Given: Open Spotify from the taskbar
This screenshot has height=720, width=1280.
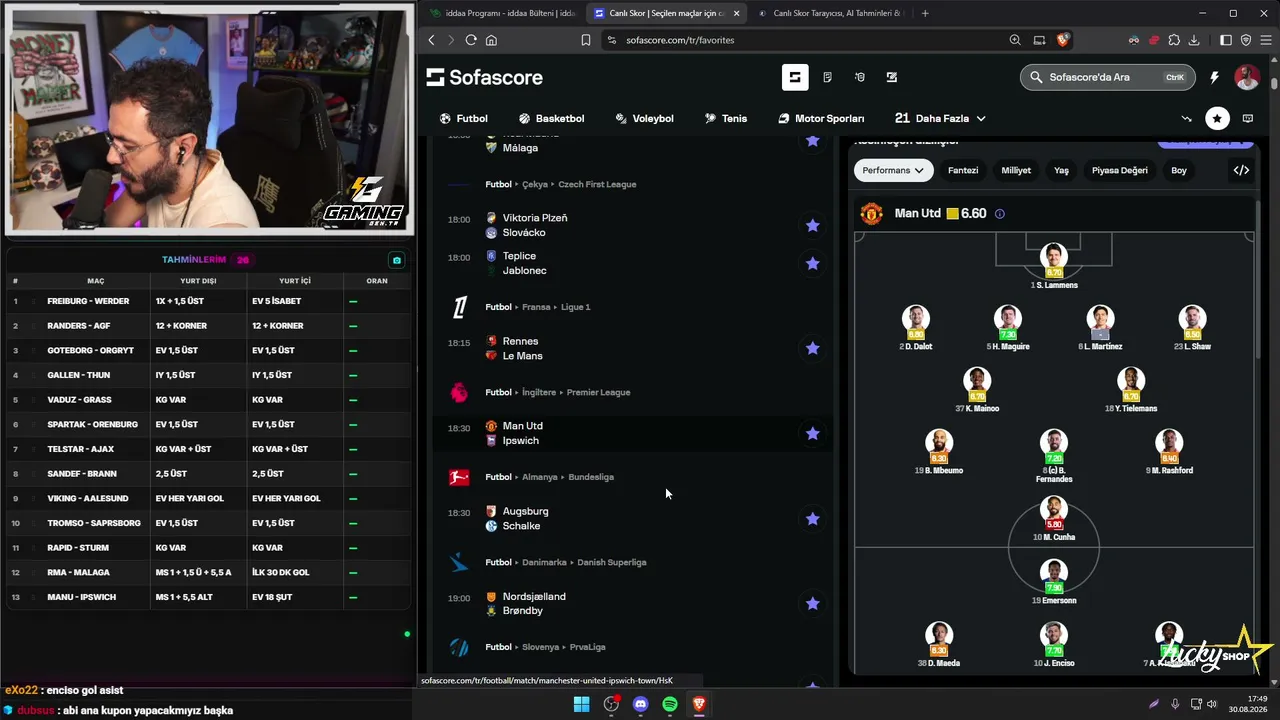Looking at the screenshot, I should [x=670, y=704].
